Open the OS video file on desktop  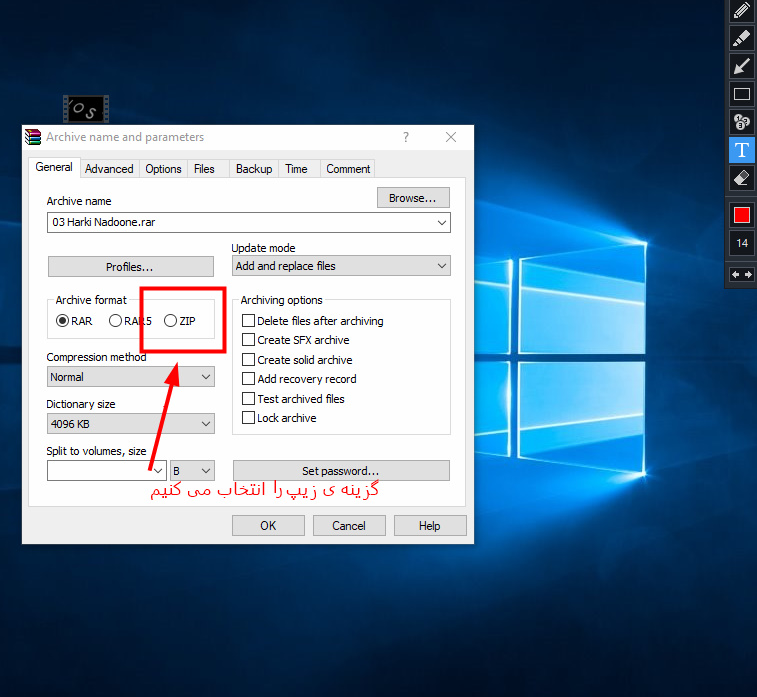(x=86, y=109)
